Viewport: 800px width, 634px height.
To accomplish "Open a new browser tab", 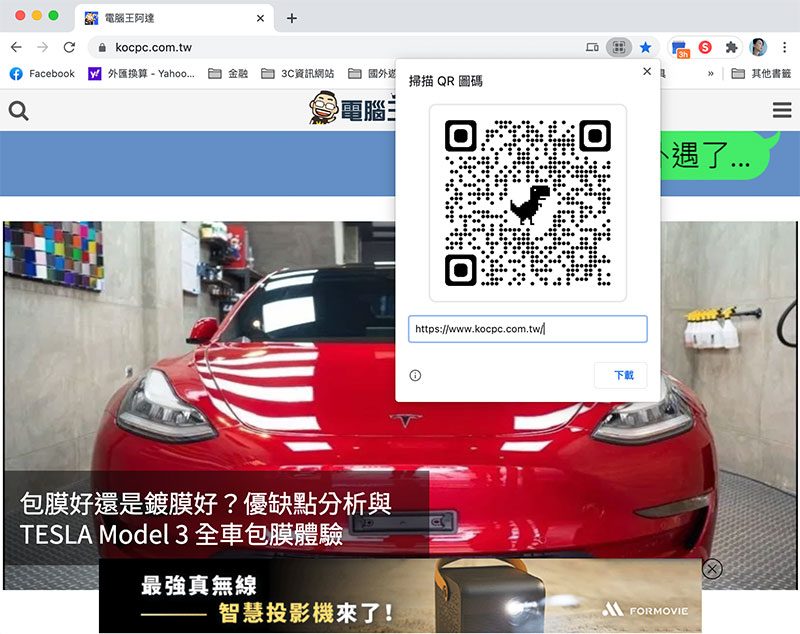I will (292, 18).
